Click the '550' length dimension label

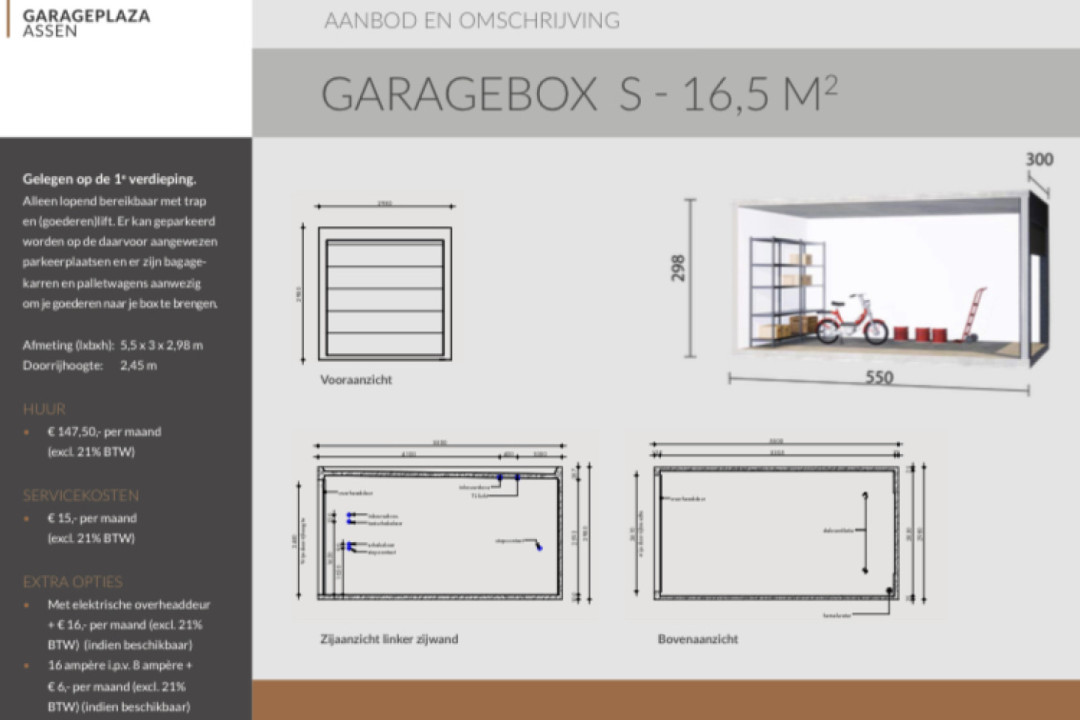[880, 378]
